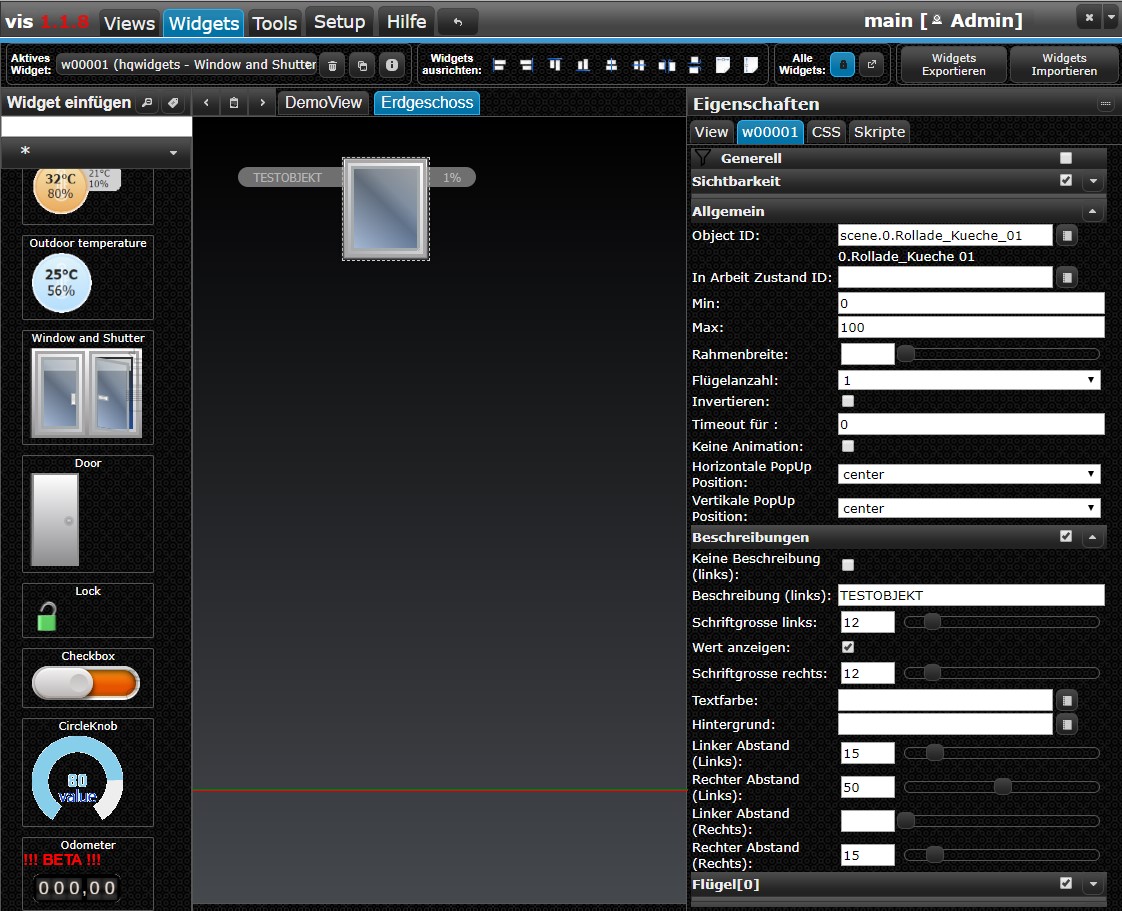
Task: Open the Hilfe menu
Action: pos(406,22)
